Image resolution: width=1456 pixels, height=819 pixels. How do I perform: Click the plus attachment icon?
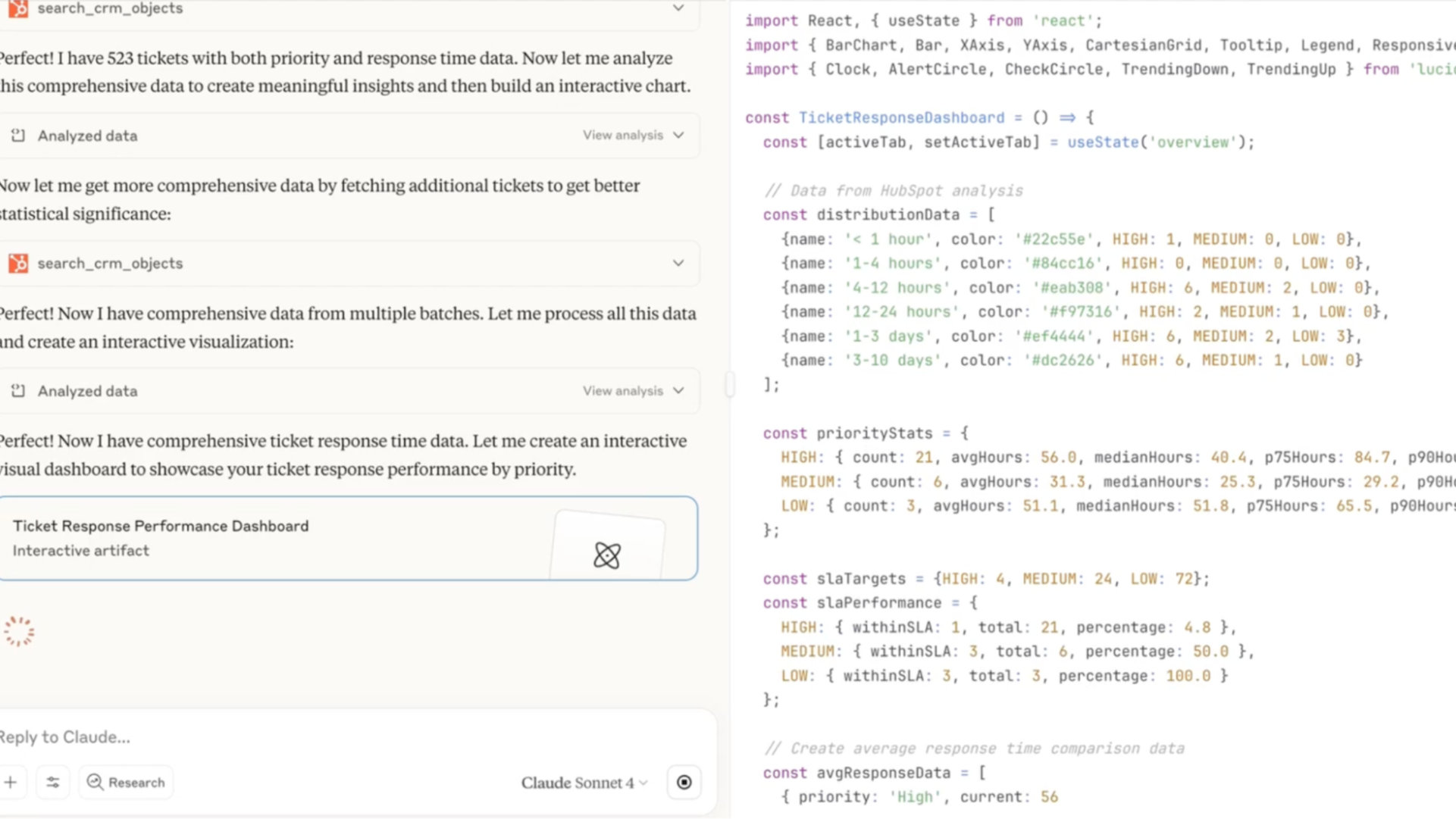click(x=11, y=782)
